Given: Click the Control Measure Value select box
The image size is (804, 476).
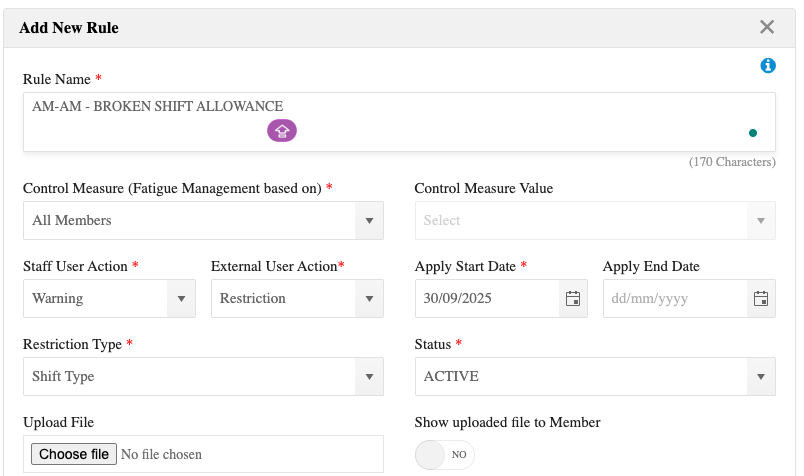Looking at the screenshot, I should 595,220.
